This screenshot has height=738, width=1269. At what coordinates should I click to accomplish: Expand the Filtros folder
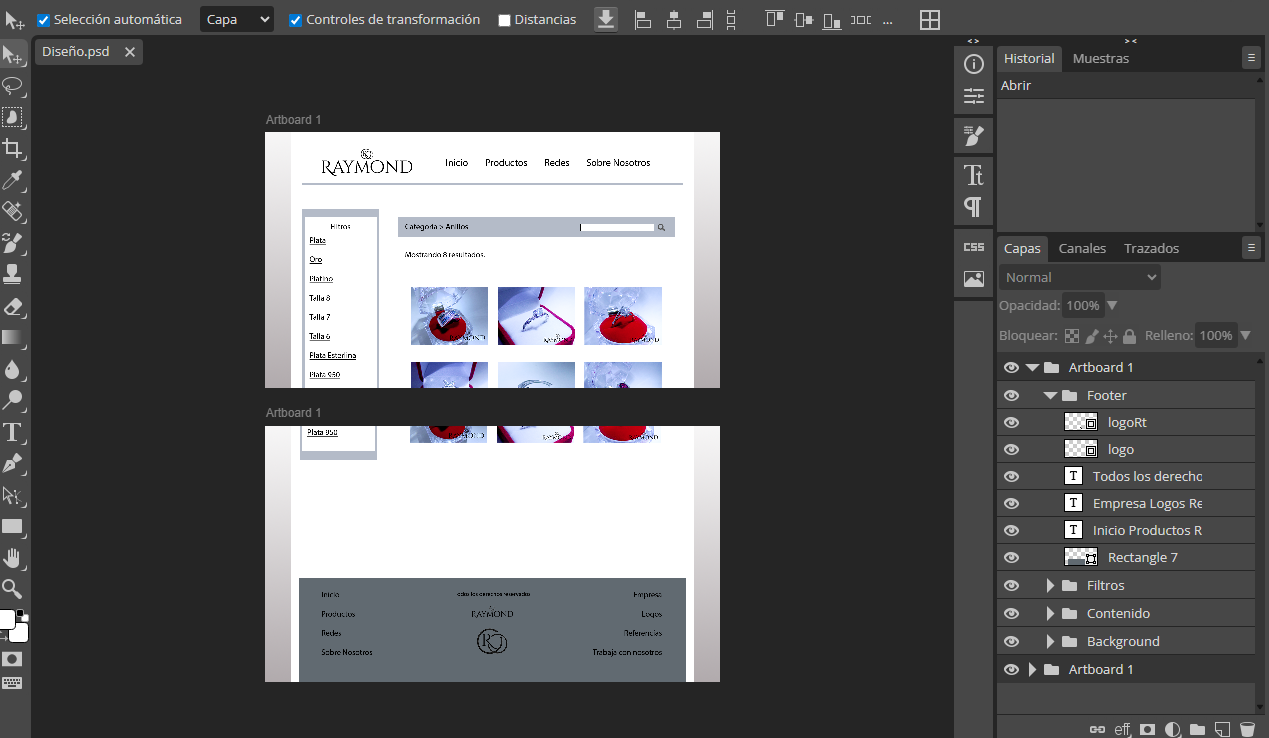[1050, 586]
